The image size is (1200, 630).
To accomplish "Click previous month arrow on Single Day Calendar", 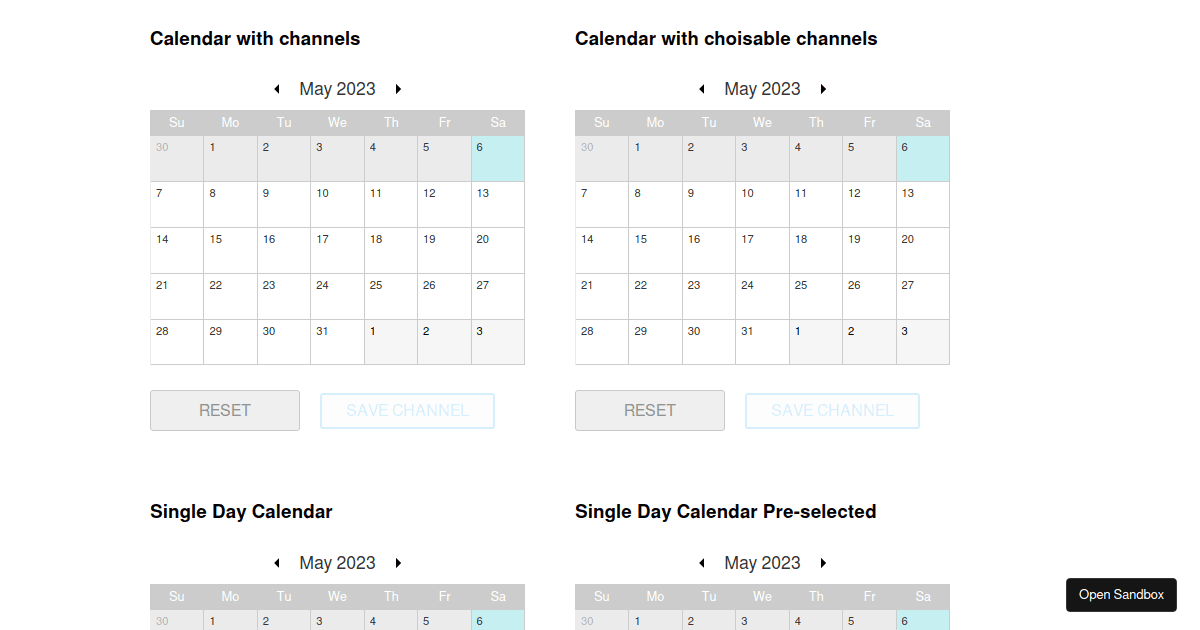I will (x=277, y=562).
